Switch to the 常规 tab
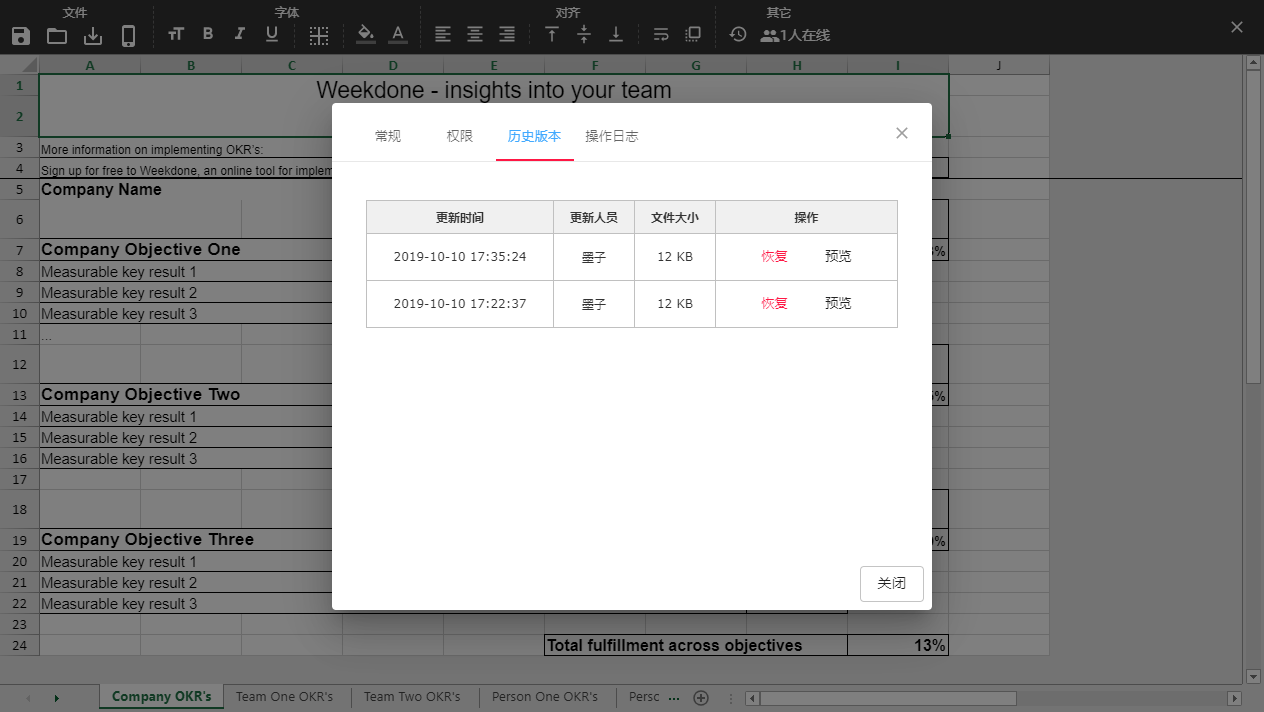This screenshot has width=1264, height=712. click(388, 136)
